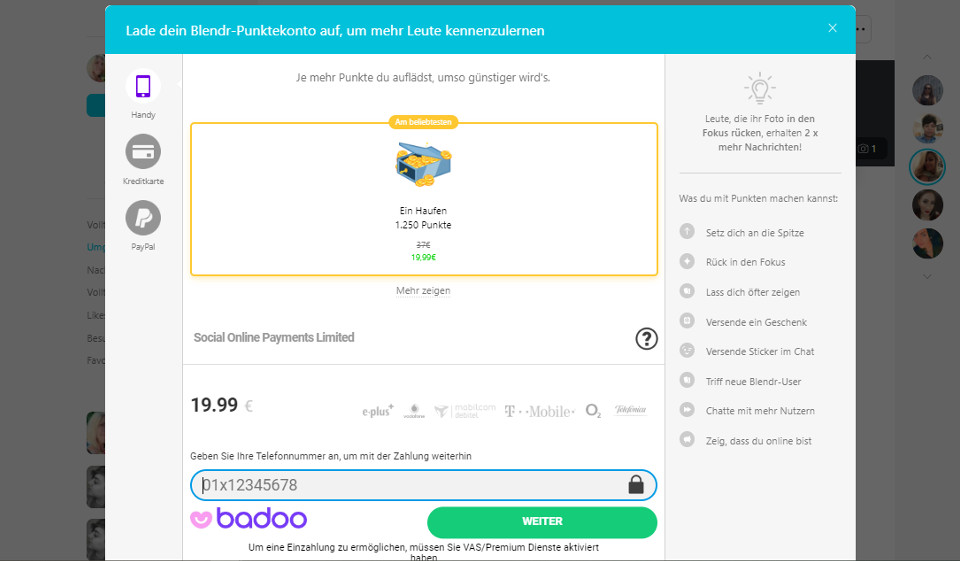Click the badoo logo

(249, 519)
